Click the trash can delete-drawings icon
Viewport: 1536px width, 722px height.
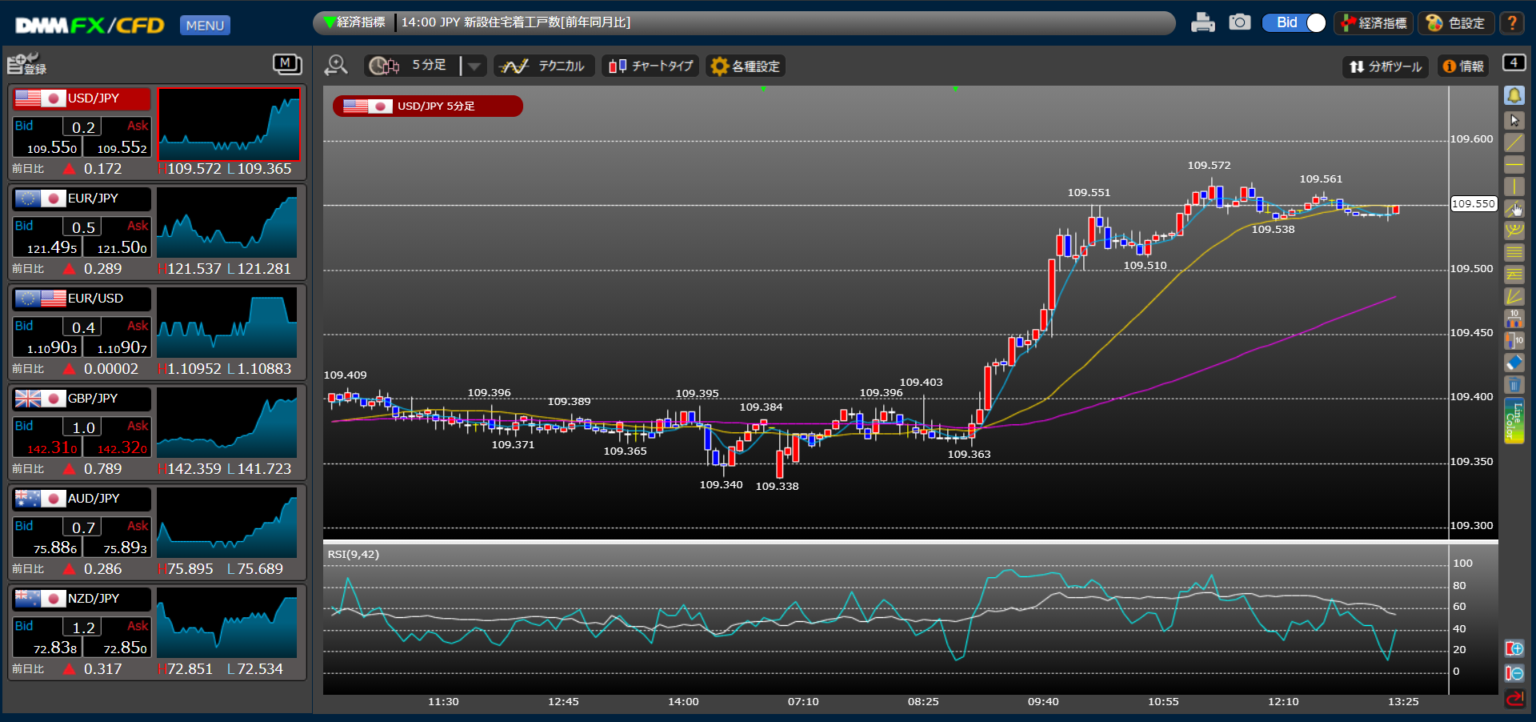[x=1514, y=384]
